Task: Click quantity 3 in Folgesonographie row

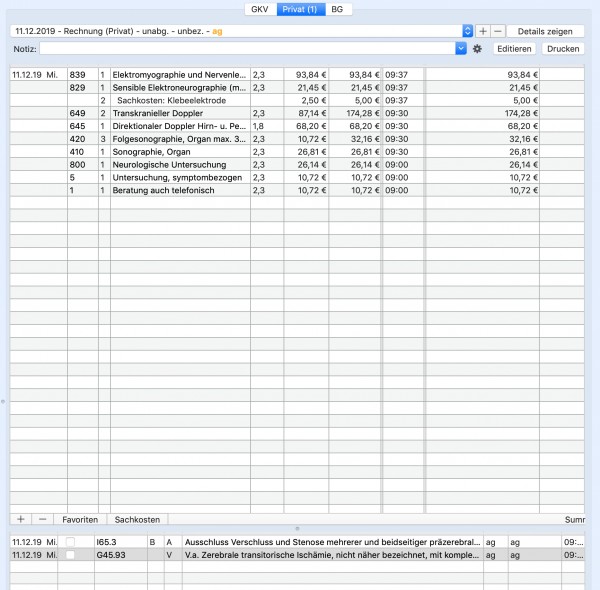Action: pyautogui.click(x=103, y=139)
